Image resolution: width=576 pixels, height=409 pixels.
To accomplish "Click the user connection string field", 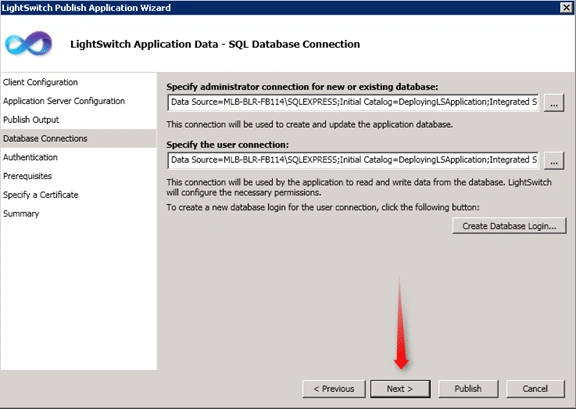I will pyautogui.click(x=353, y=160).
